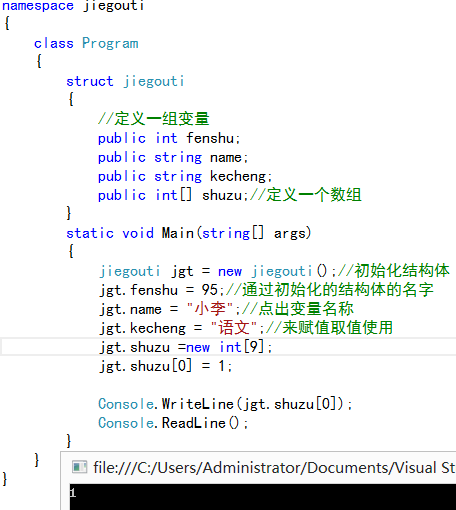Click the console output '1' in the black window

point(73,493)
